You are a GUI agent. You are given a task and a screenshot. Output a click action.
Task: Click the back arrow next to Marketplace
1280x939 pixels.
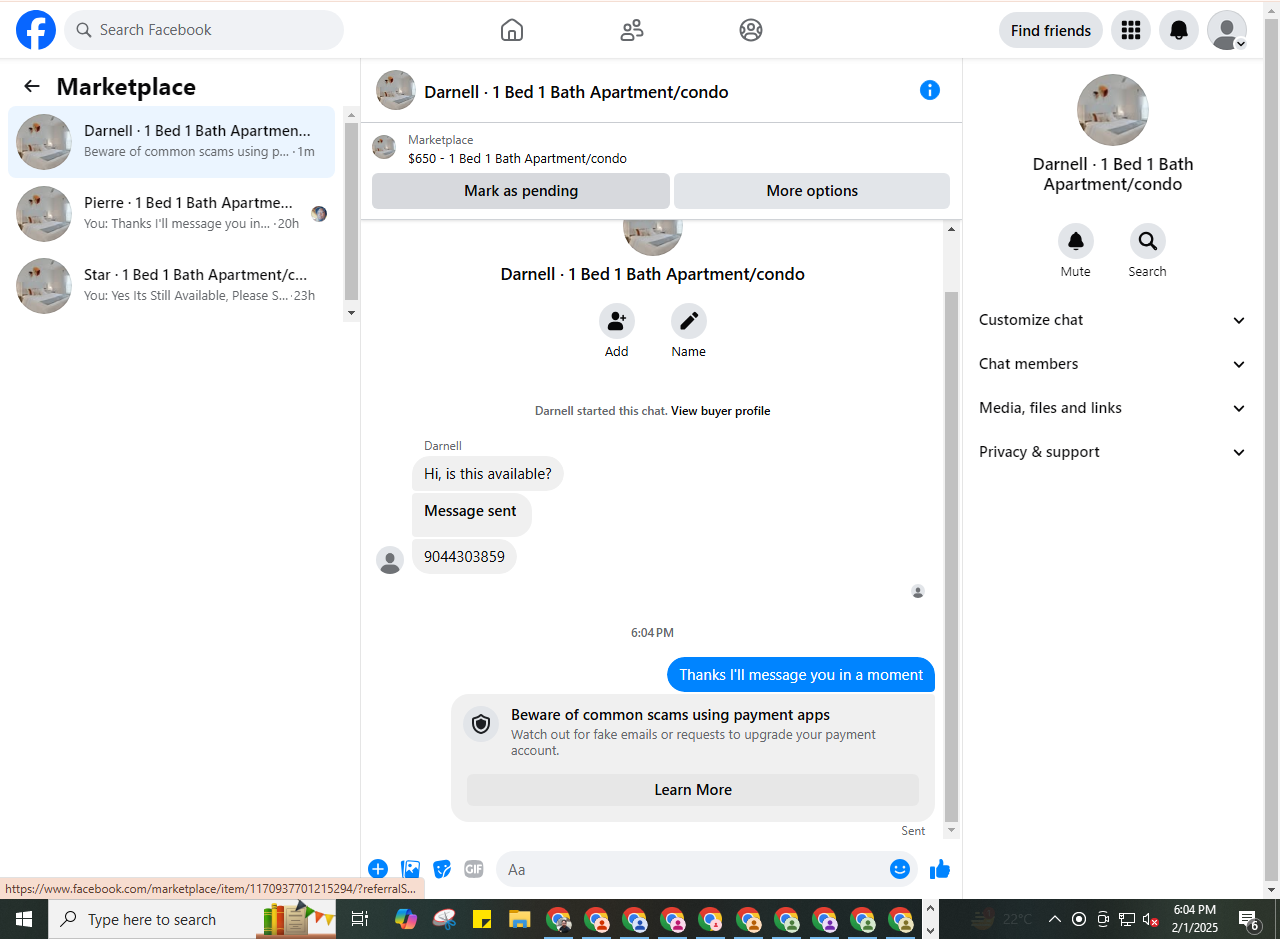32,86
